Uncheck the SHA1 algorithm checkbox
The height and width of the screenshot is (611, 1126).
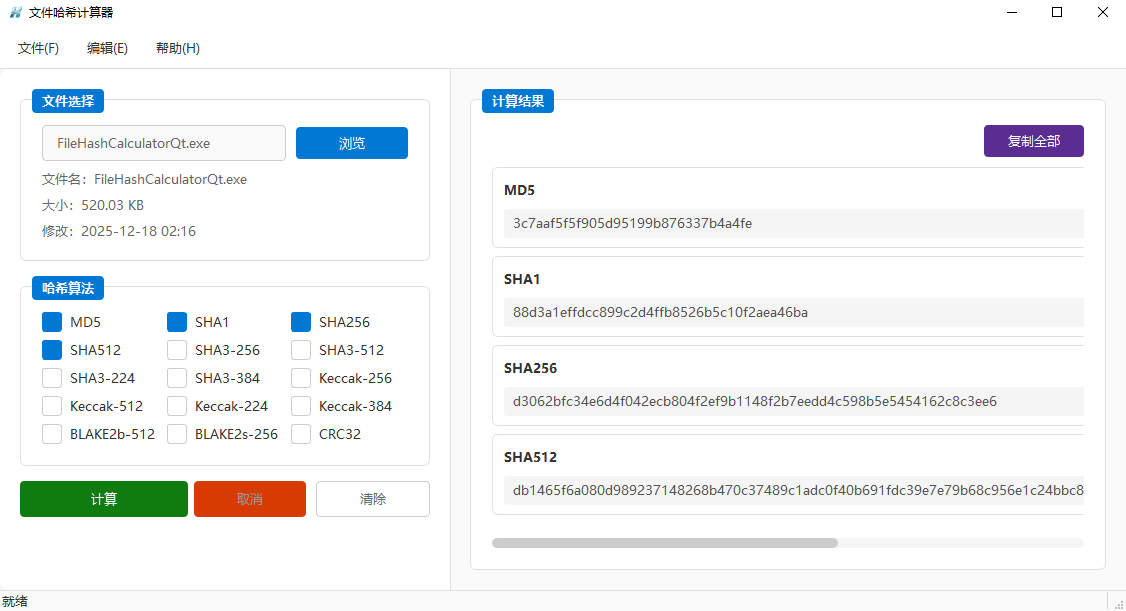coord(177,322)
